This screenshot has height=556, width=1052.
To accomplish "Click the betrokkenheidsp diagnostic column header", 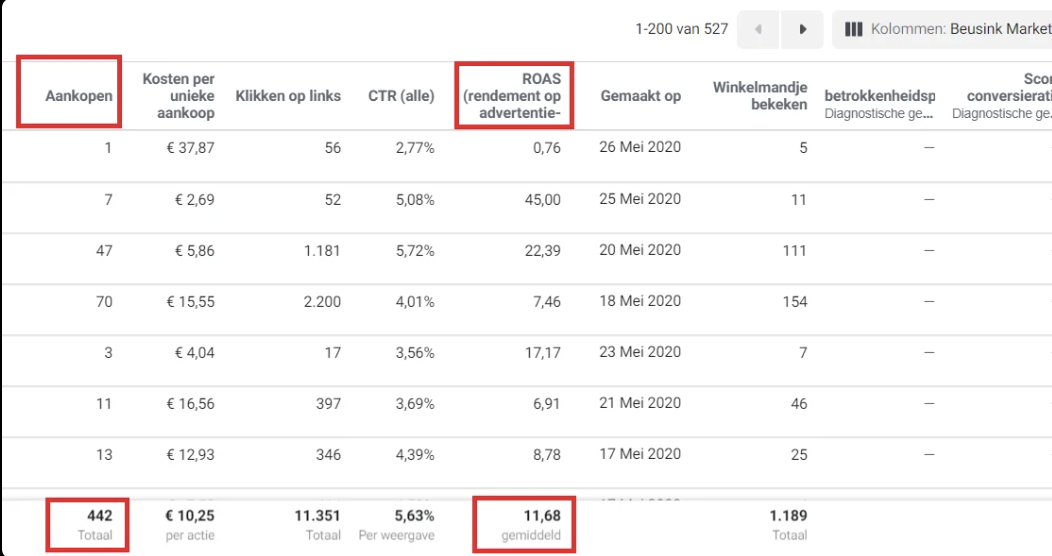I will click(880, 104).
